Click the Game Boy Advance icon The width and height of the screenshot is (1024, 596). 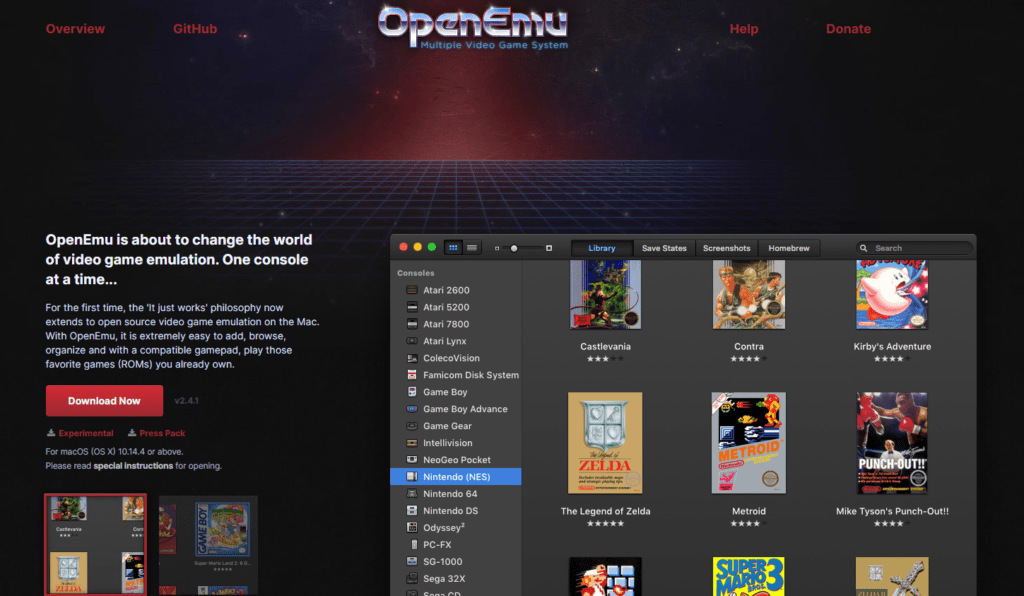click(412, 409)
